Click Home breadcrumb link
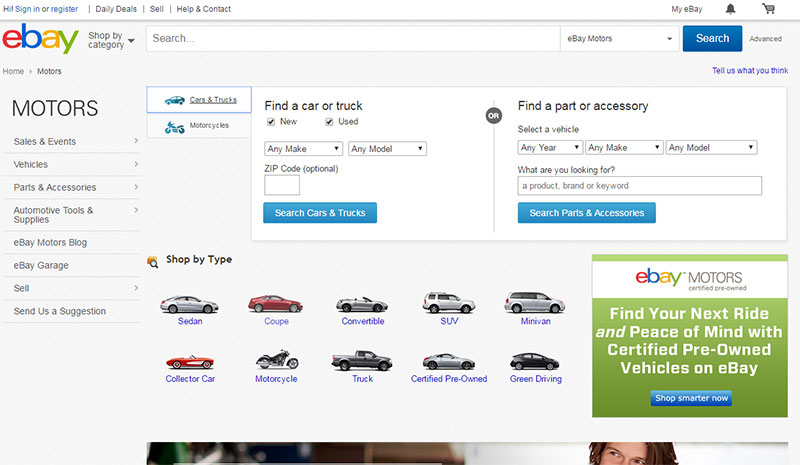Viewport: 800px width, 465px height. pos(13,71)
